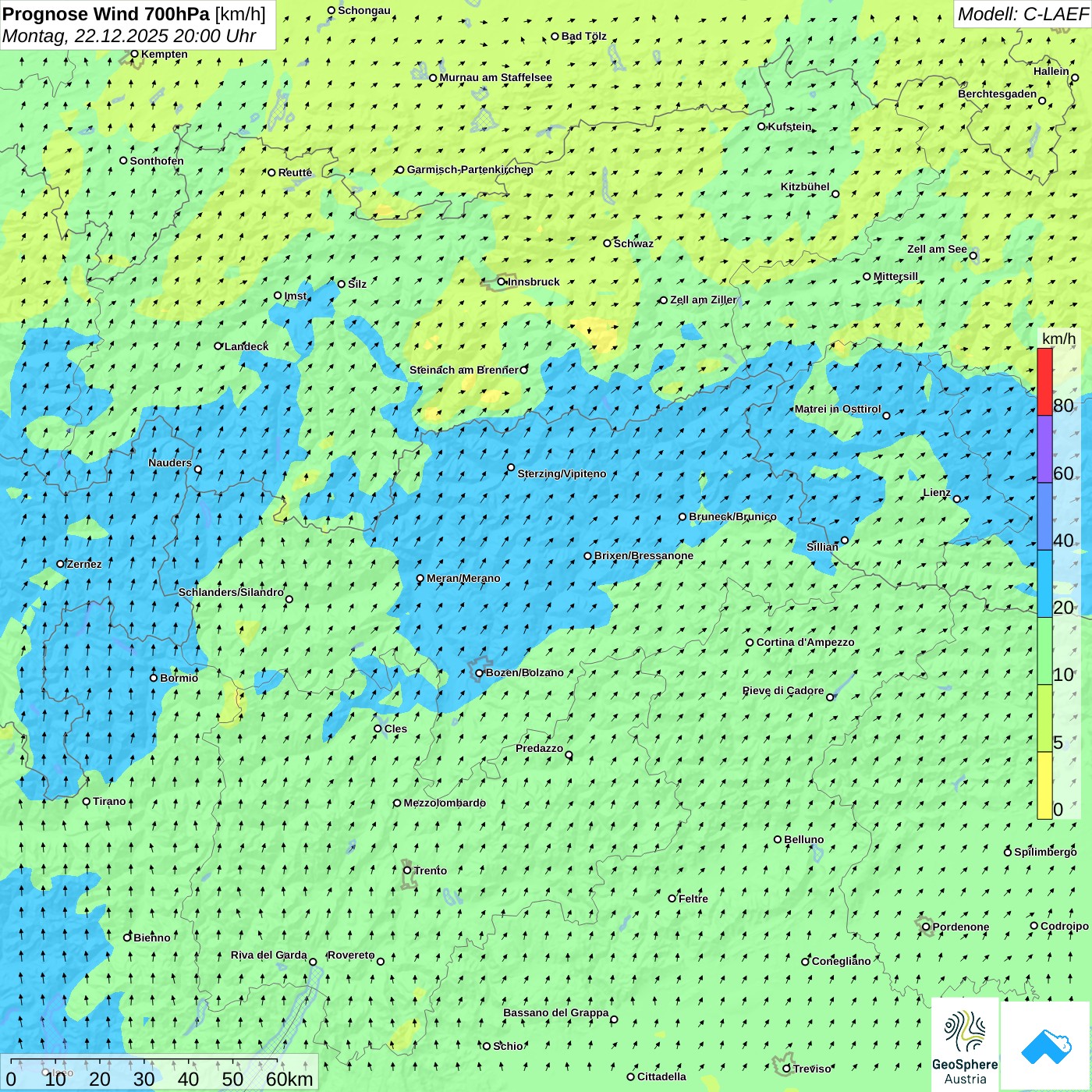Click the Cles city label
Image resolution: width=1092 pixels, height=1092 pixels.
[395, 729]
